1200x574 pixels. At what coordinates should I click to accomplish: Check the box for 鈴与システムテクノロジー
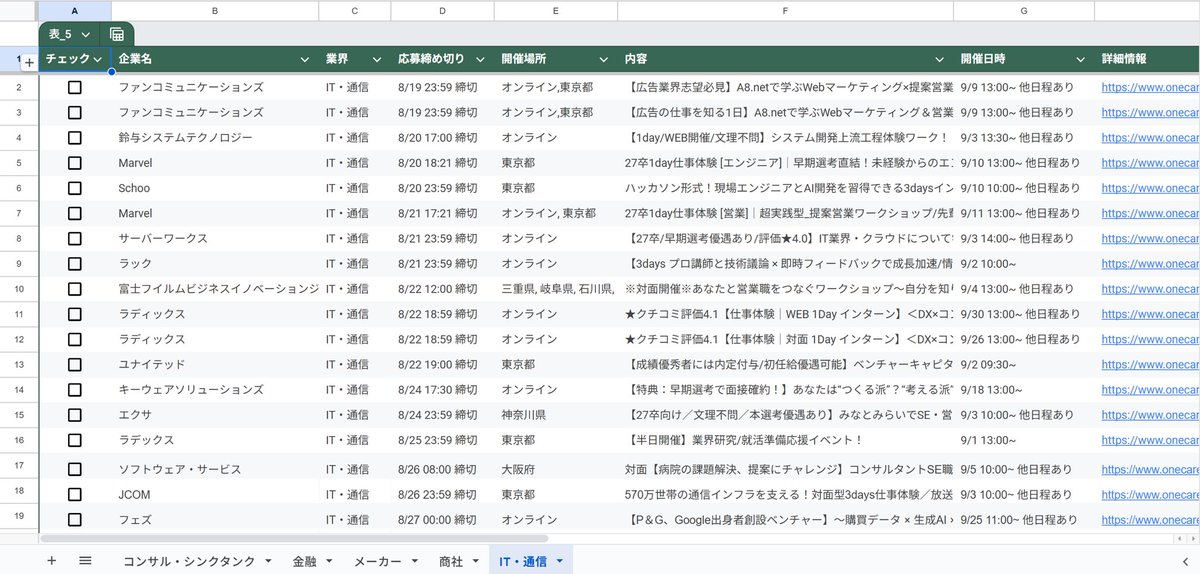pos(75,137)
